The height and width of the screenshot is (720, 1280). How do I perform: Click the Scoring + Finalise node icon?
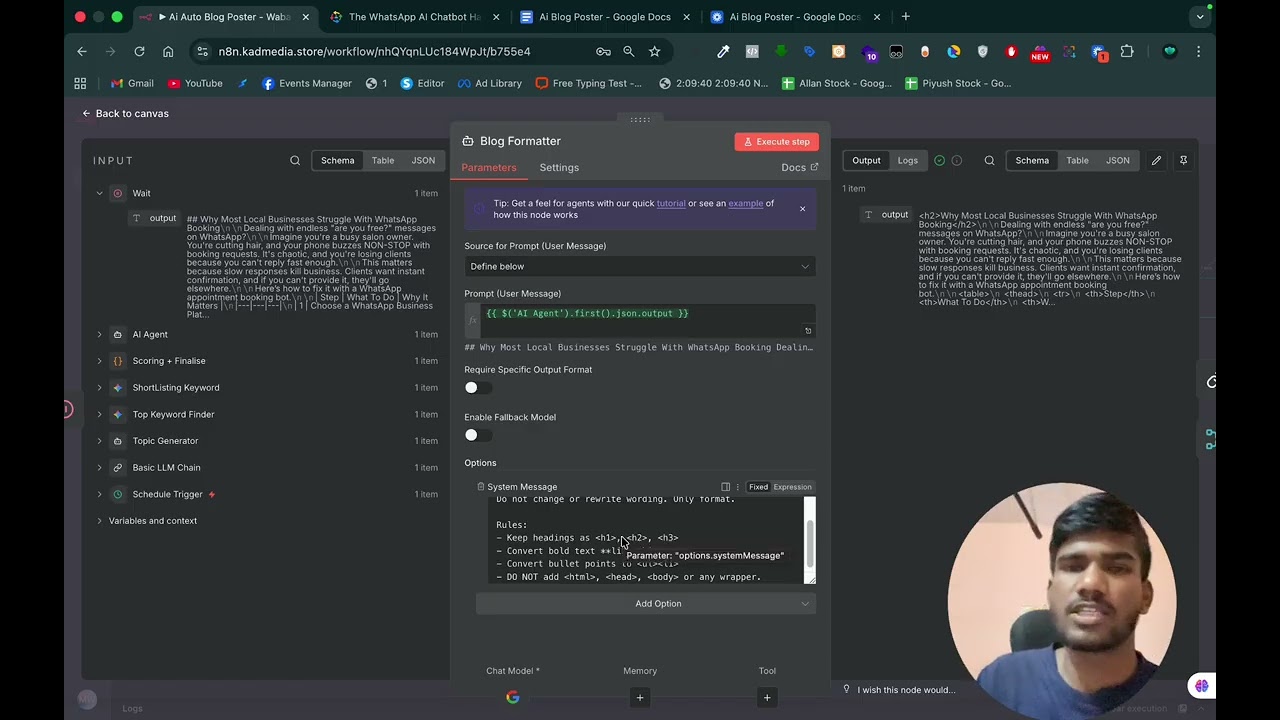click(x=117, y=361)
